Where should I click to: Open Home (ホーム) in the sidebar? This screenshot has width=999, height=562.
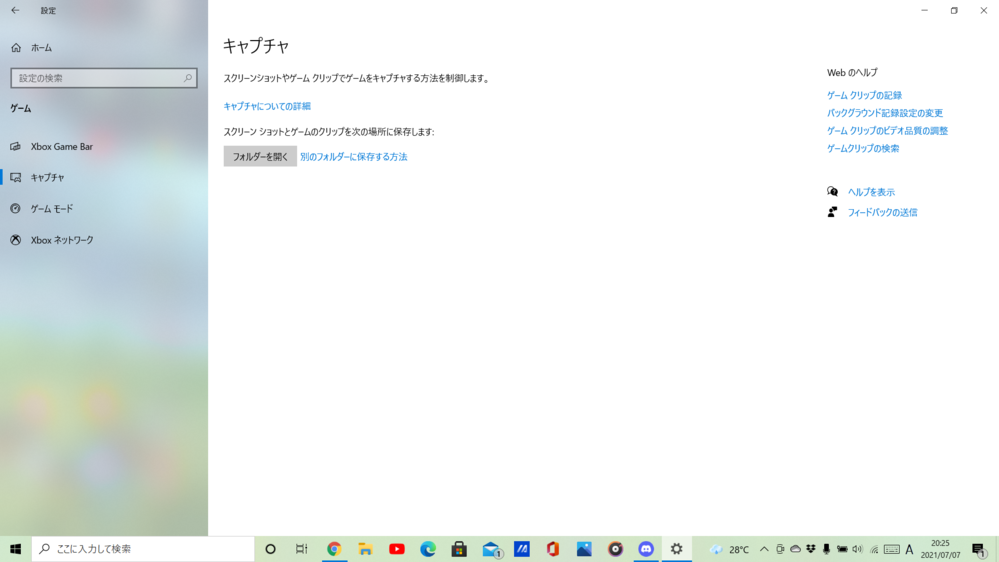tap(32, 48)
